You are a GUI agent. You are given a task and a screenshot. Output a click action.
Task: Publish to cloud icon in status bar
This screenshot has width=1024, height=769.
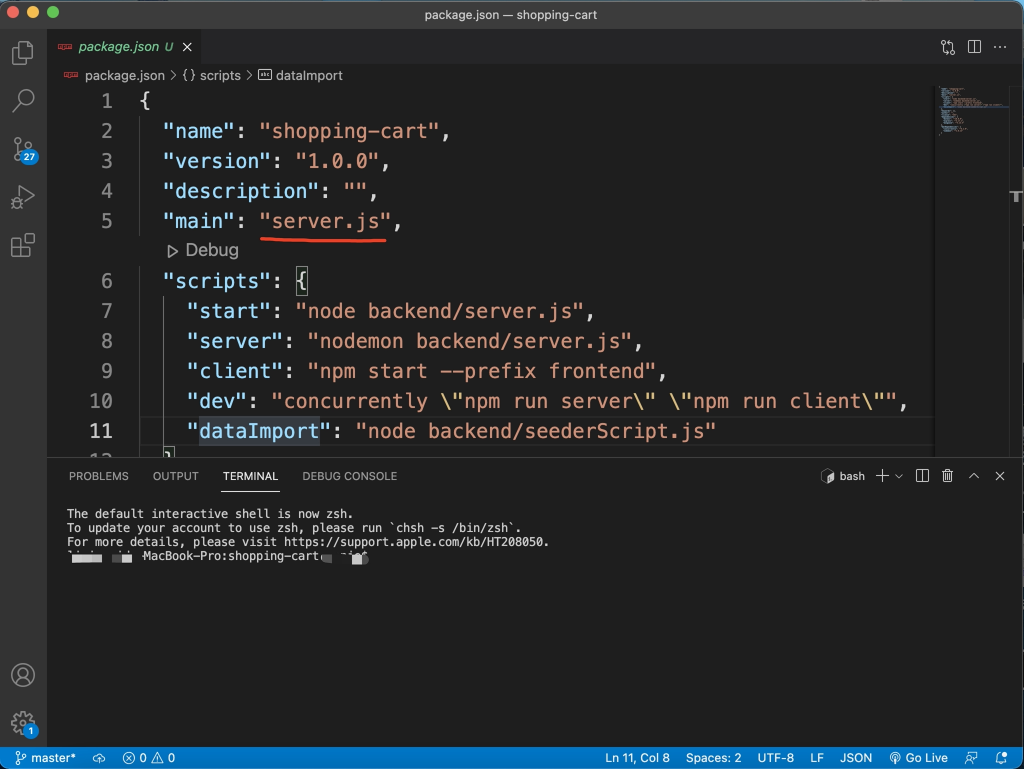pyautogui.click(x=99, y=758)
